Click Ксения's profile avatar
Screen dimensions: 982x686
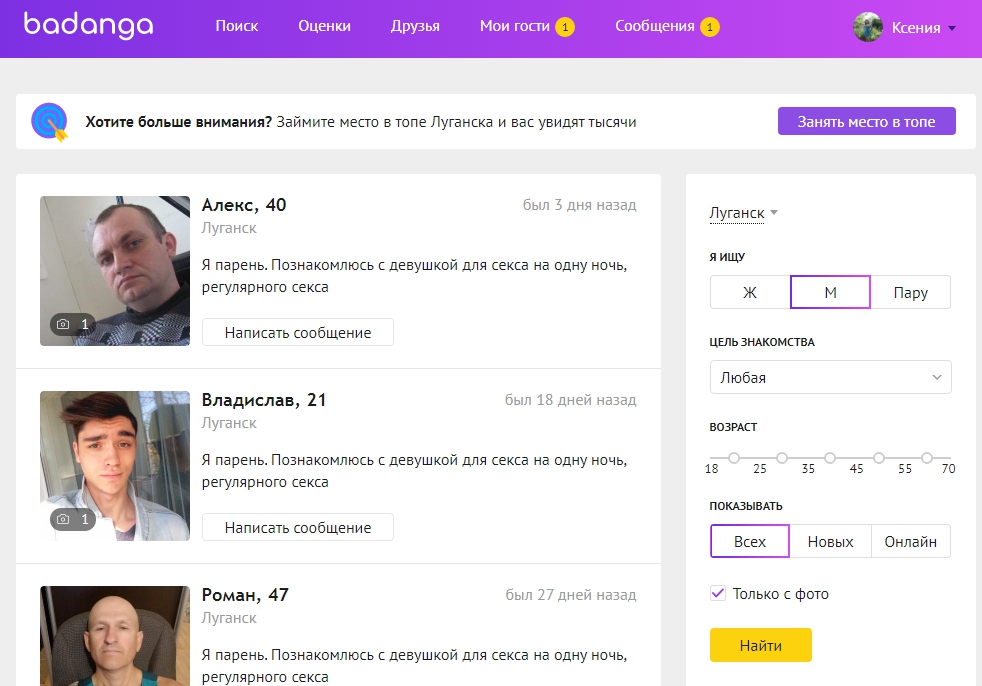coord(868,27)
